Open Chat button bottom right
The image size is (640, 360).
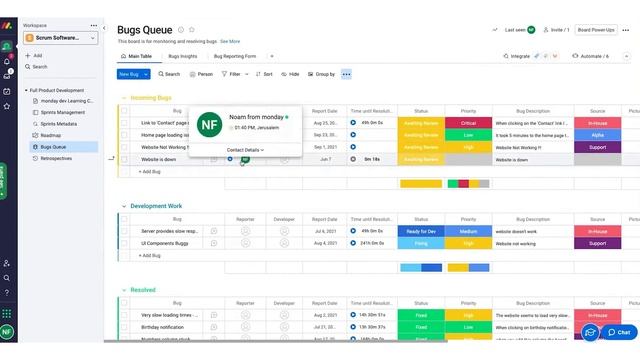pyautogui.click(x=619, y=332)
